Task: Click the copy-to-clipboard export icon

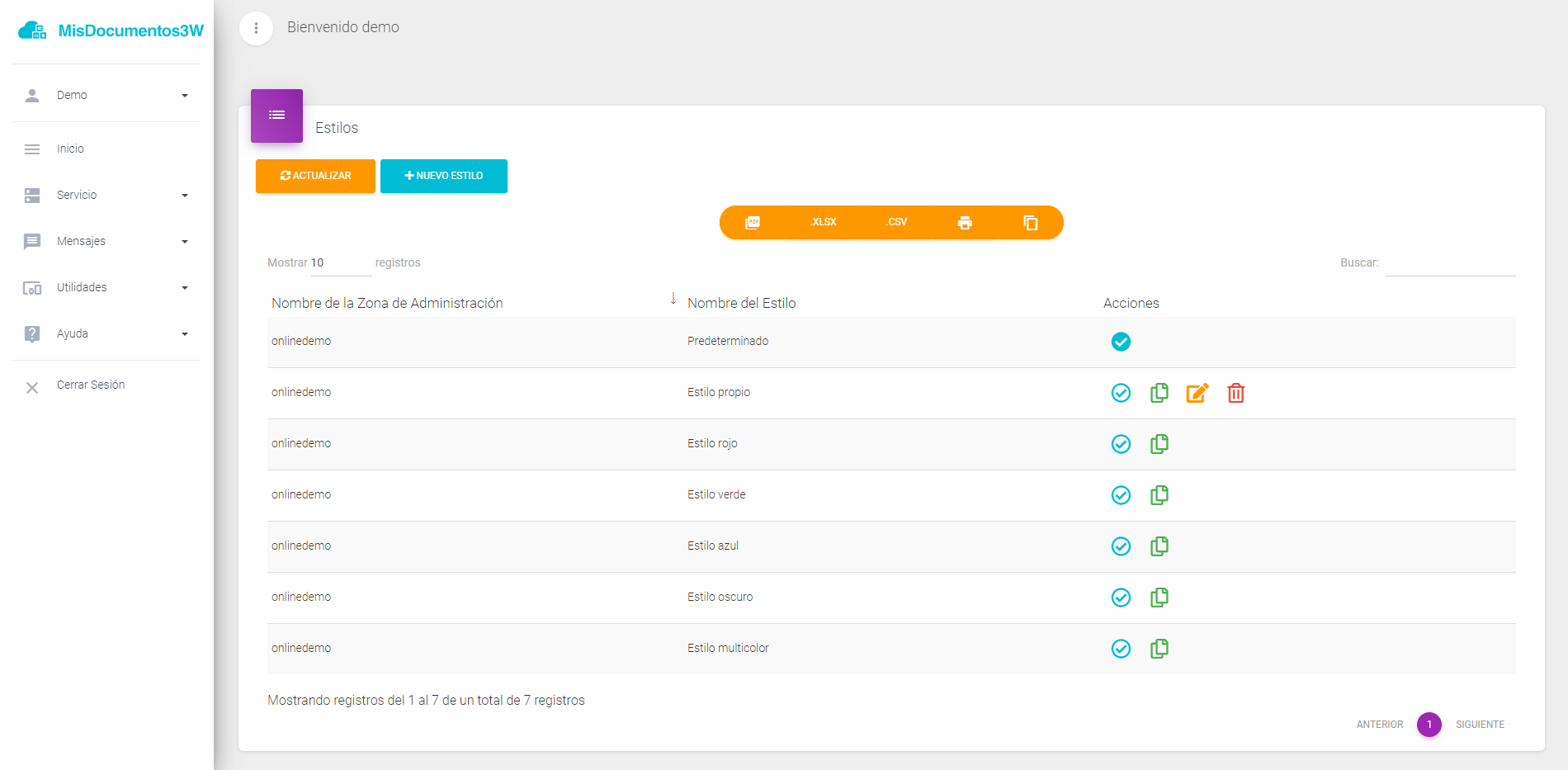Action: point(1030,223)
